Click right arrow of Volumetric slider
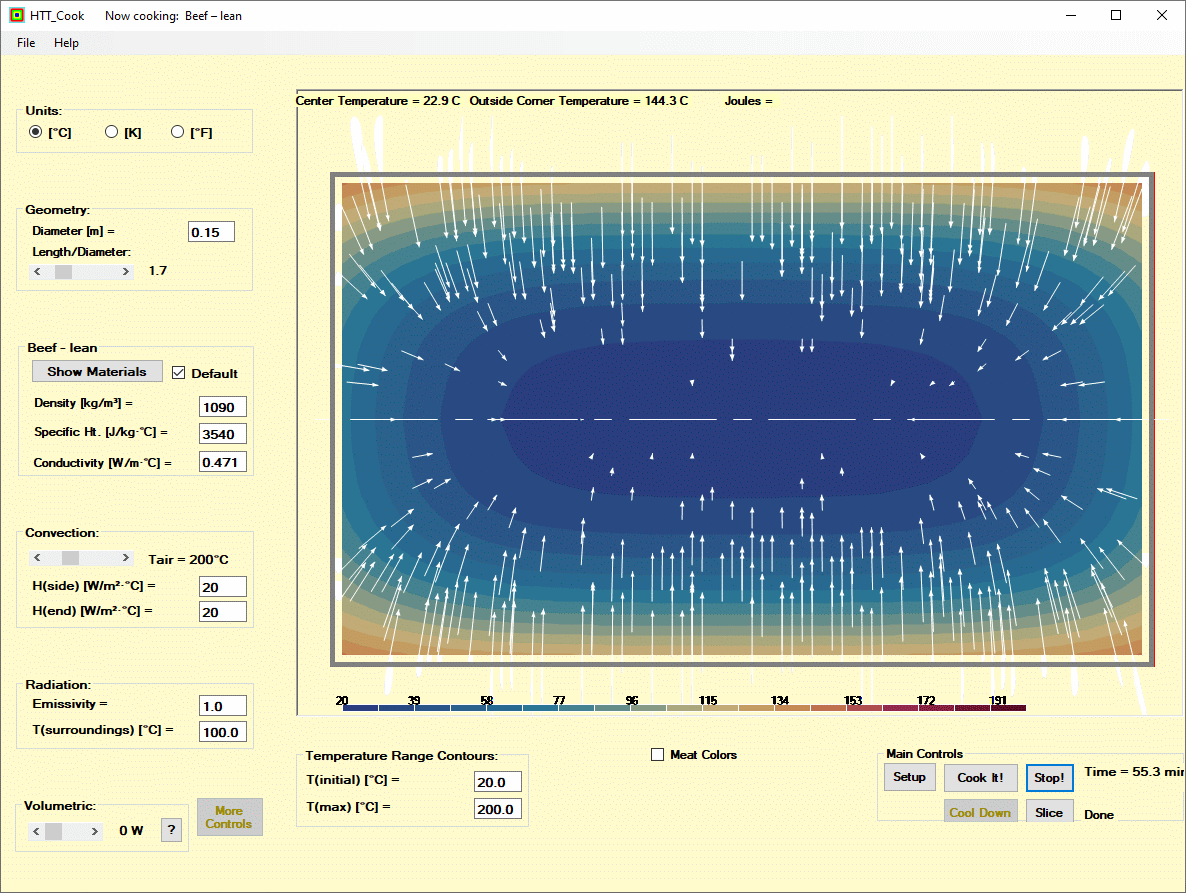This screenshot has height=893, width=1186. [x=95, y=831]
